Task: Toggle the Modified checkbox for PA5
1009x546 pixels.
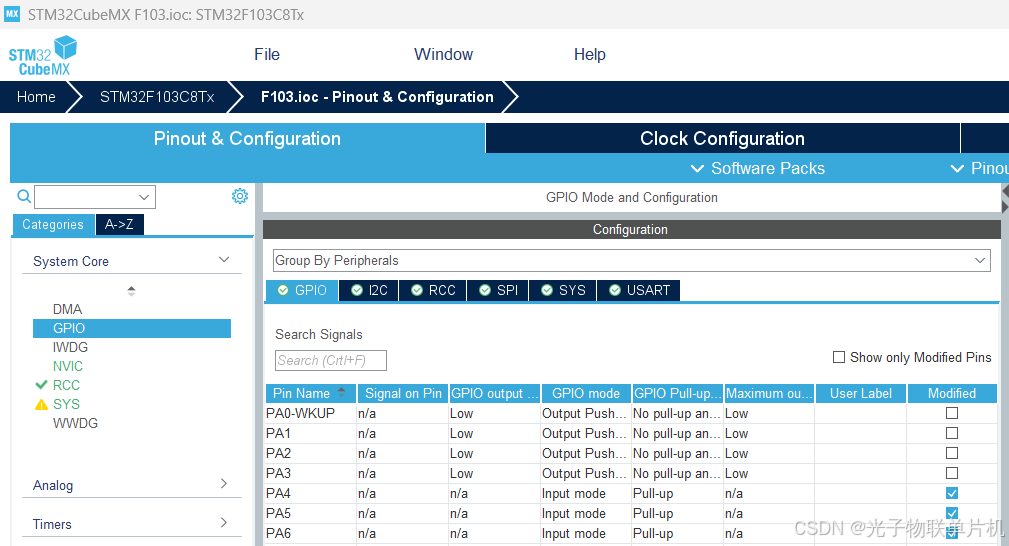Action: (952, 513)
